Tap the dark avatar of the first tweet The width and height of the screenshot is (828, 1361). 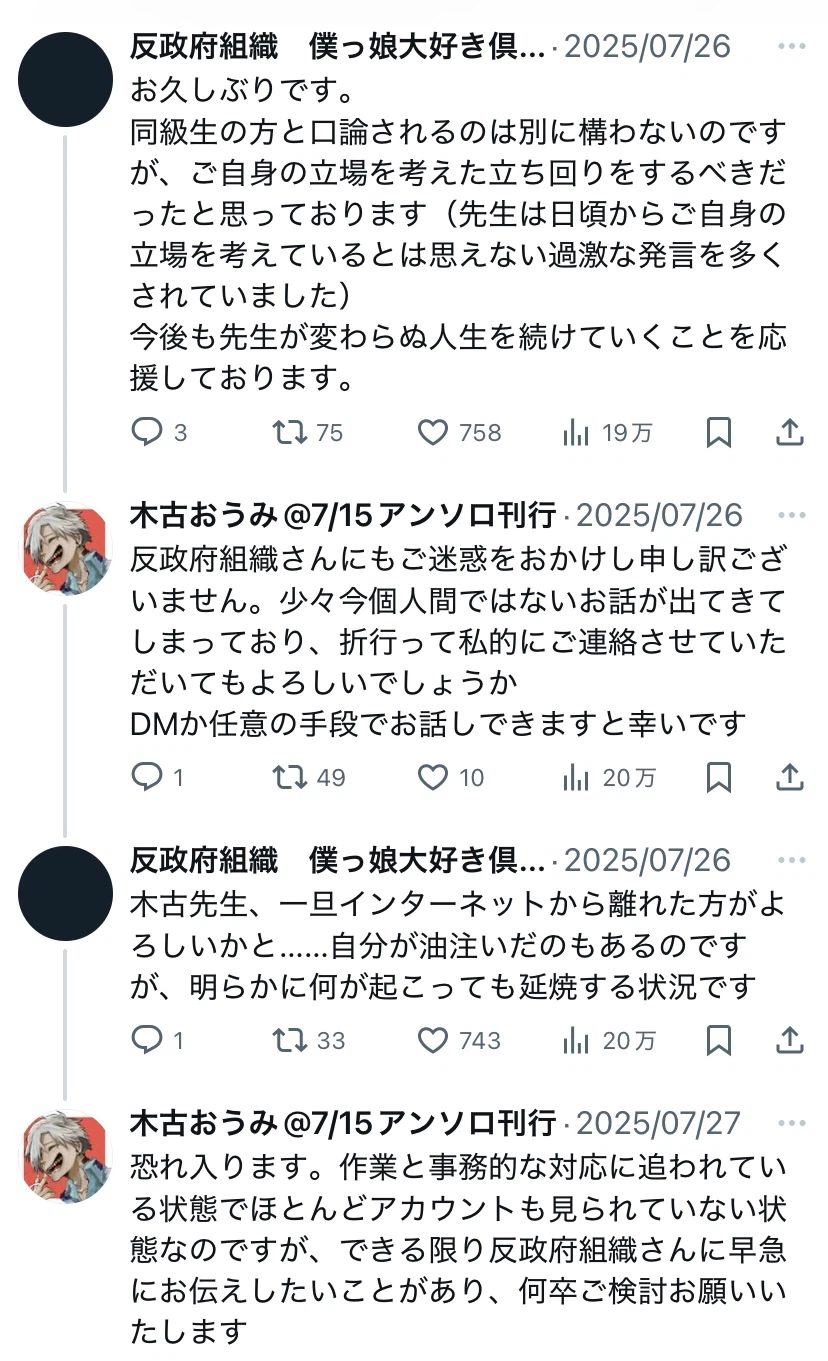66,79
